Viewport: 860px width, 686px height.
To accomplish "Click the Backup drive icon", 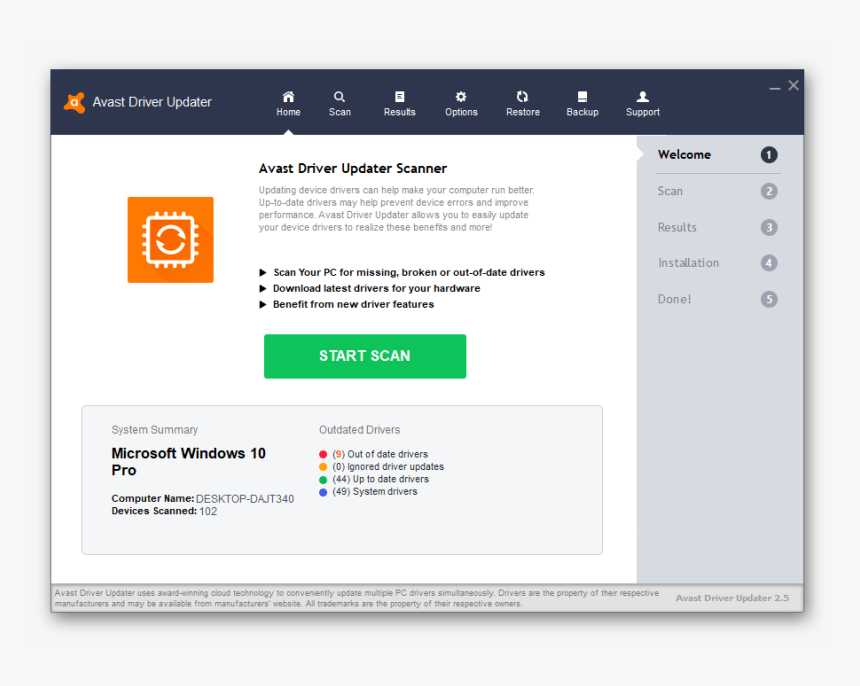I will tap(582, 97).
